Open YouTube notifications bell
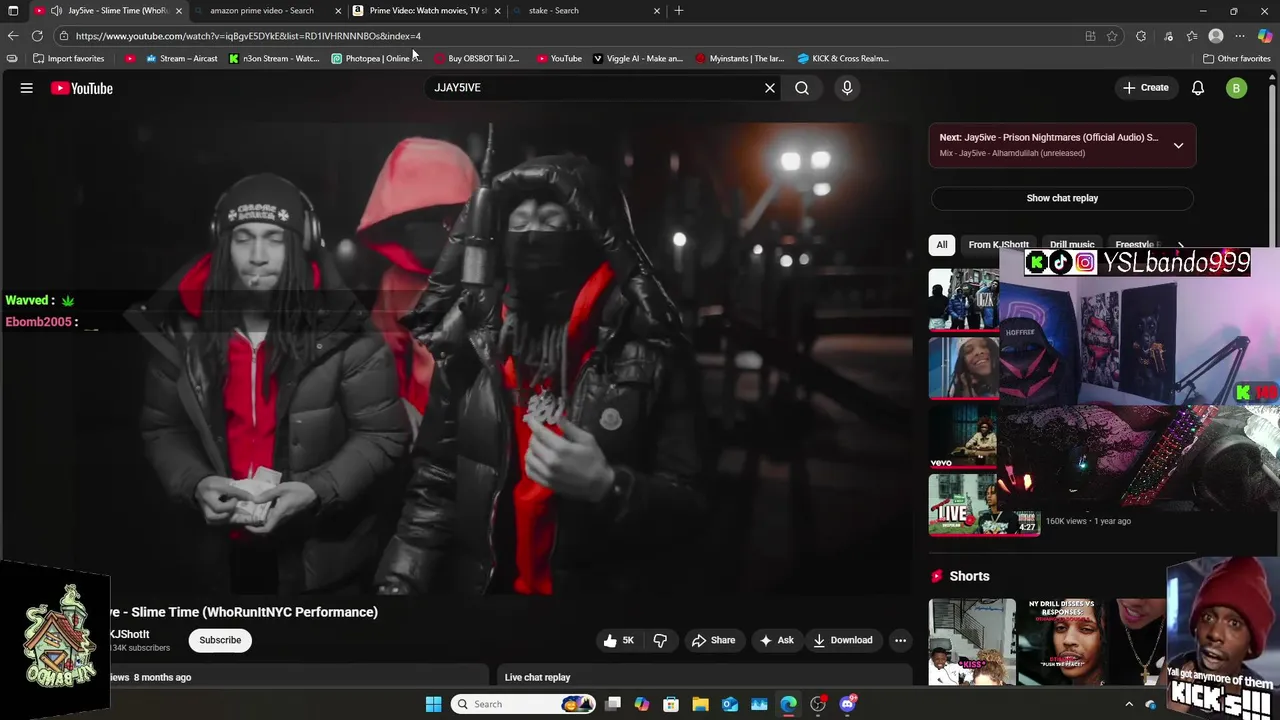This screenshot has width=1280, height=720. (x=1198, y=88)
